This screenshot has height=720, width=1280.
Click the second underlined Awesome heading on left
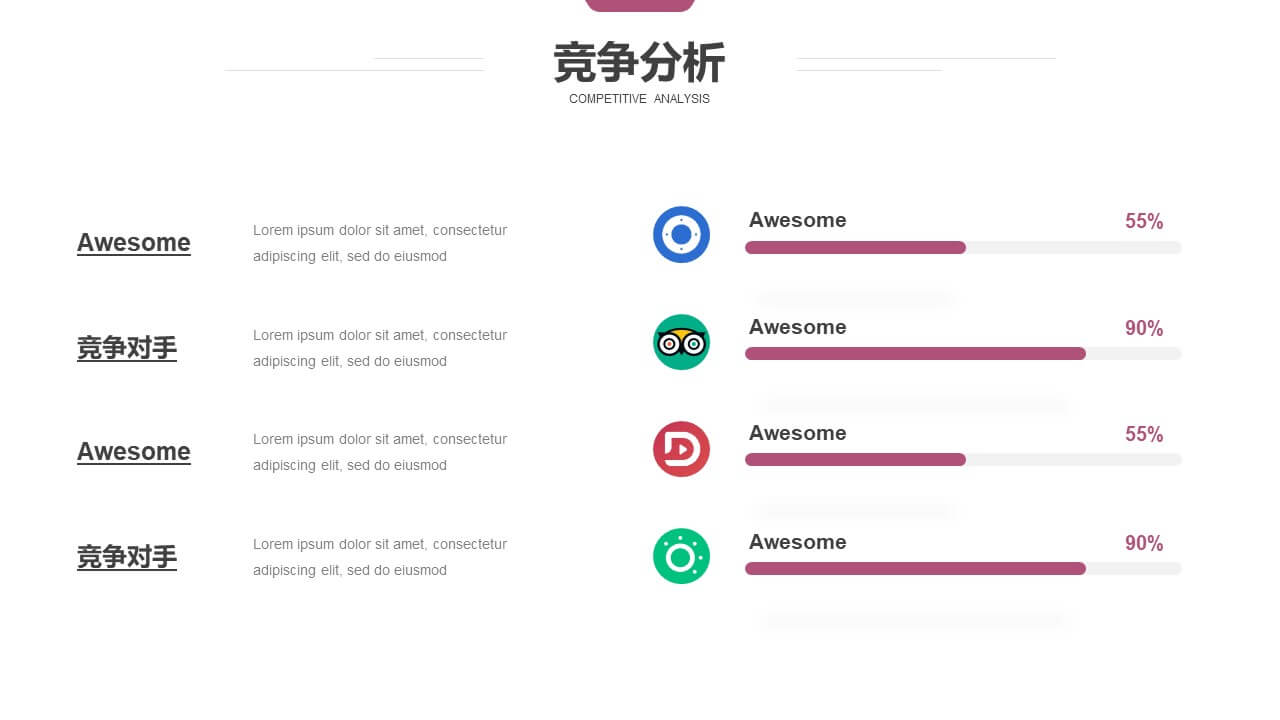click(134, 452)
